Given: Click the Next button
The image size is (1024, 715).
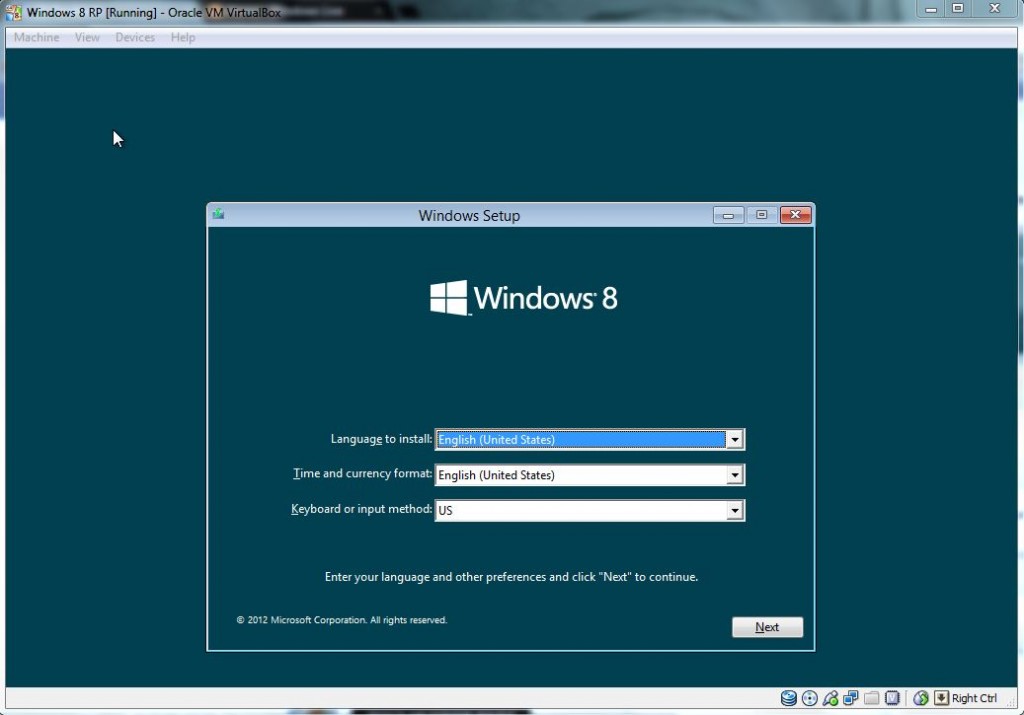Looking at the screenshot, I should click(767, 627).
